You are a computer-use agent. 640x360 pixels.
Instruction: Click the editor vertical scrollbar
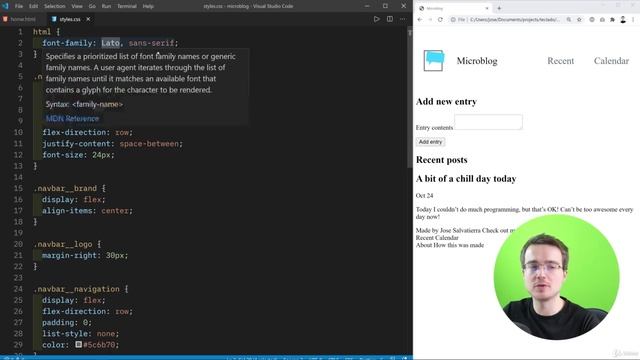(x=410, y=98)
